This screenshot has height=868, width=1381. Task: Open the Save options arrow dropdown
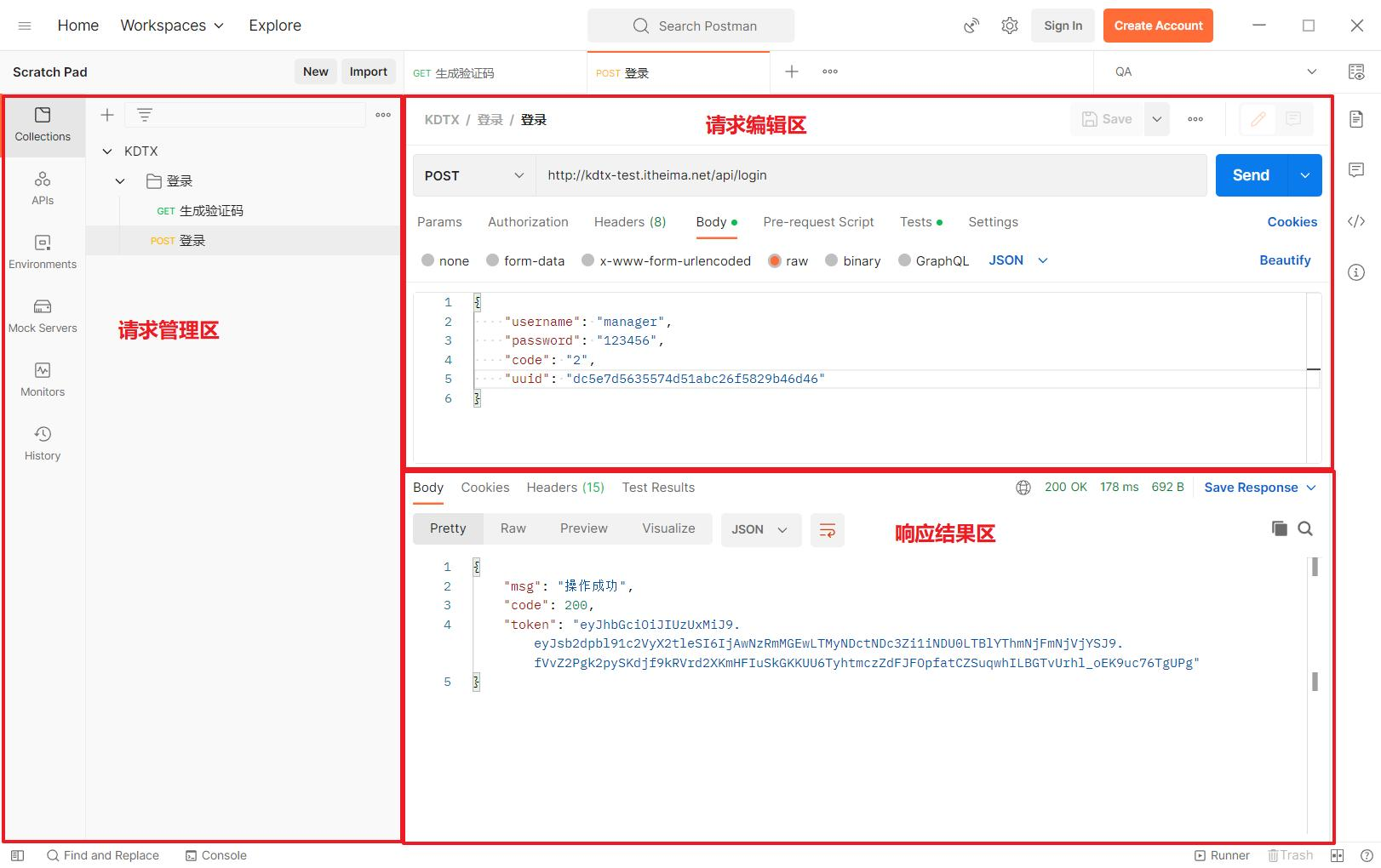point(1156,119)
